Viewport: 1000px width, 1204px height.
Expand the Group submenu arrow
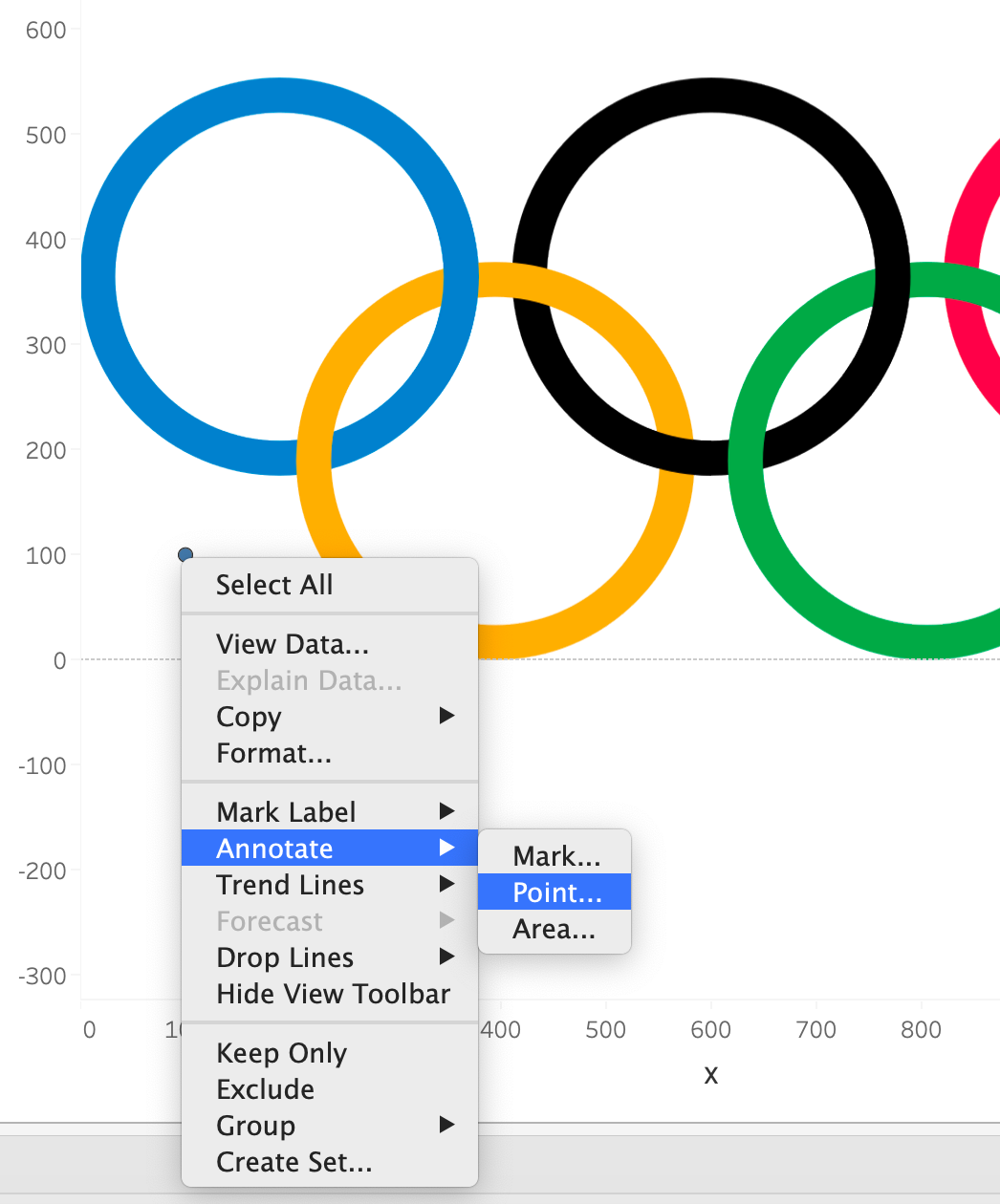click(x=446, y=1125)
